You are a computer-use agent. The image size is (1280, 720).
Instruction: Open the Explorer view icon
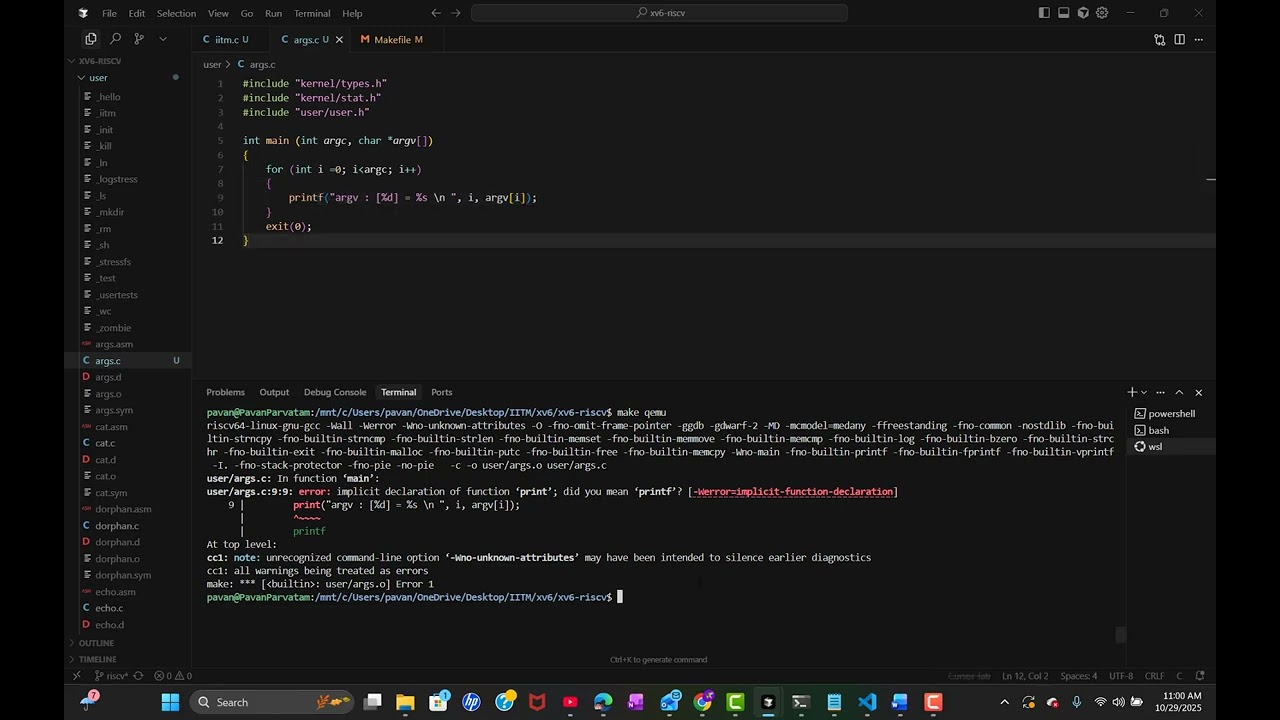click(91, 39)
